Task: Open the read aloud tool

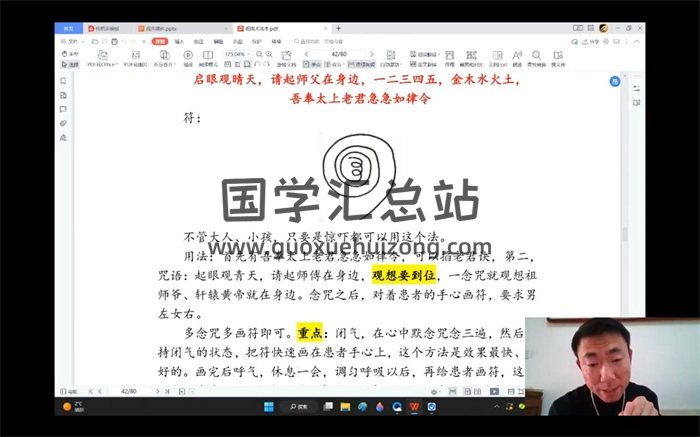Action: click(x=517, y=58)
